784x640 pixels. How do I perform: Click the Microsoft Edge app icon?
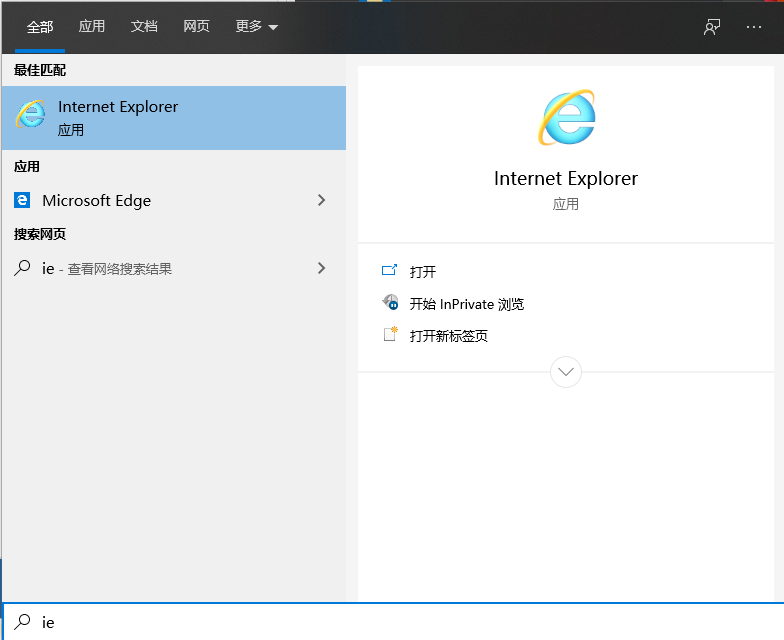[22, 200]
